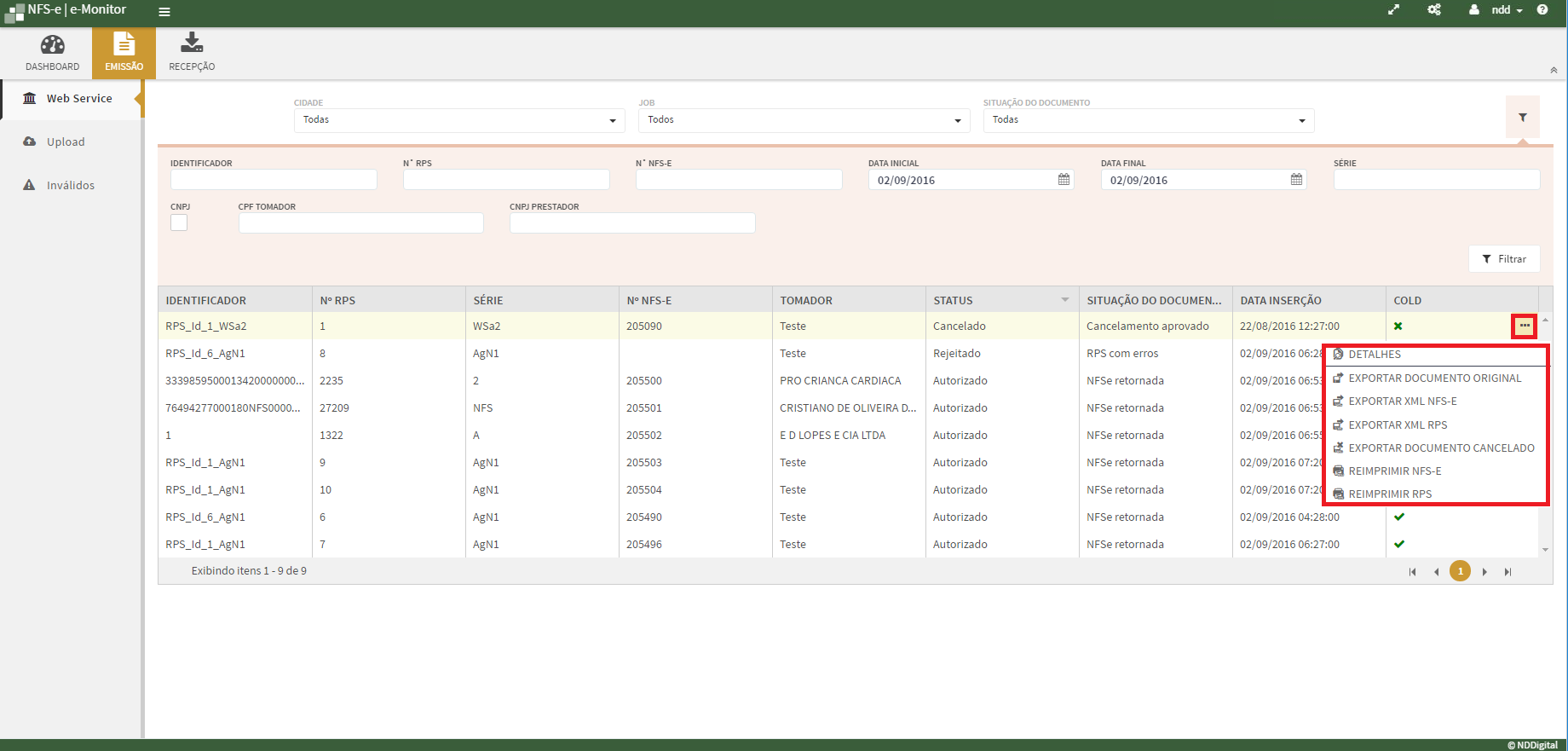Click three-dots actions button on first row
The height and width of the screenshot is (751, 1568).
1524,326
